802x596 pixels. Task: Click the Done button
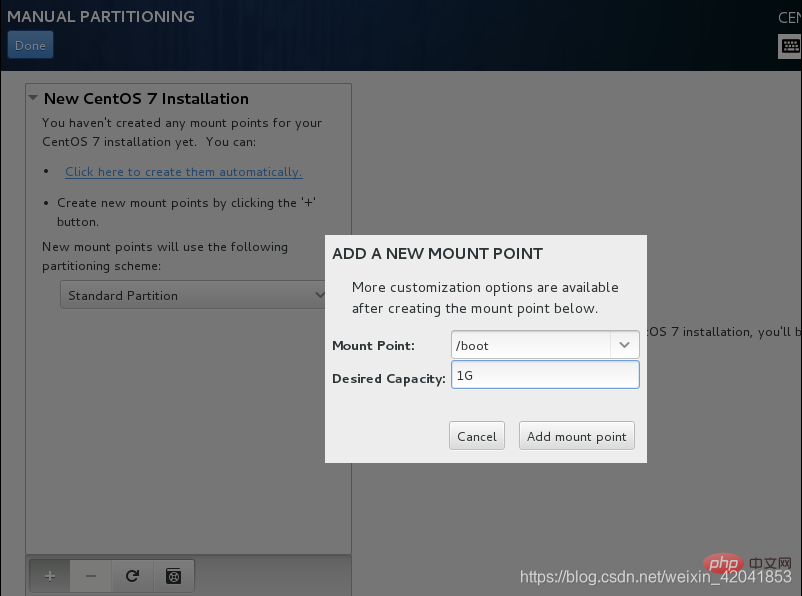30,45
